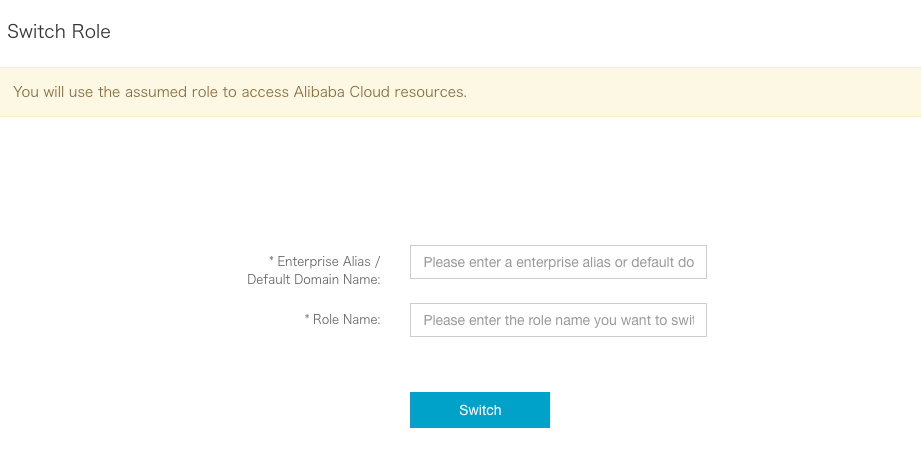921x461 pixels.
Task: Place cursor in the default domain box
Action: point(558,262)
